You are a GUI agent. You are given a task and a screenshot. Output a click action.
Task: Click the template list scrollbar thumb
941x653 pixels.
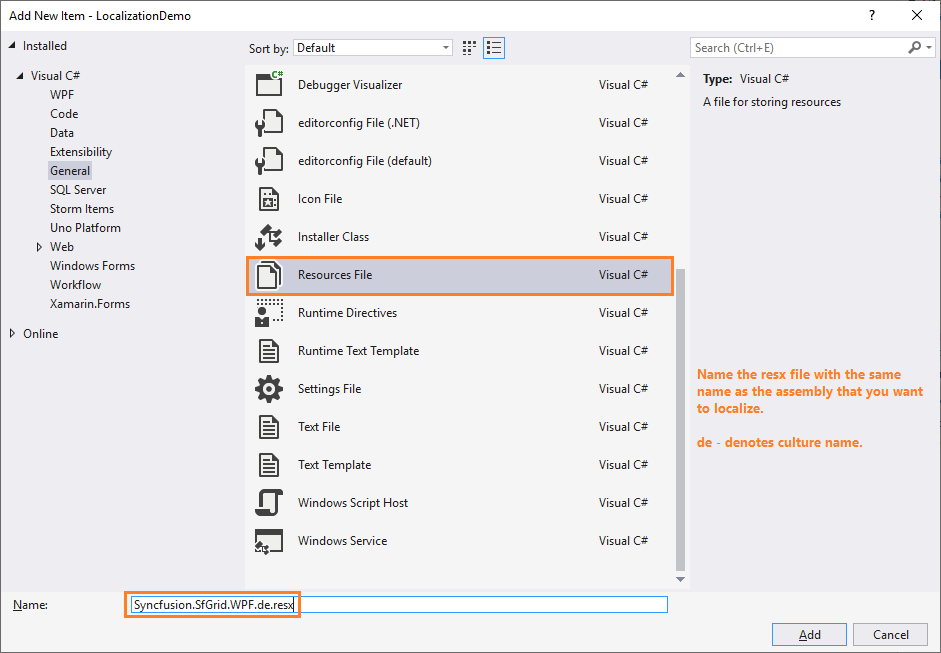(x=680, y=420)
